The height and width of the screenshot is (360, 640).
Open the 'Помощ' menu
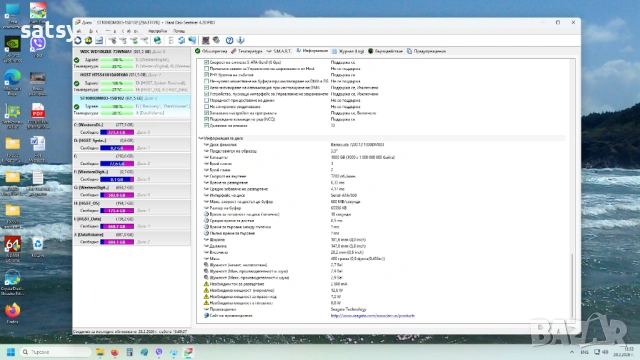[x=179, y=31]
